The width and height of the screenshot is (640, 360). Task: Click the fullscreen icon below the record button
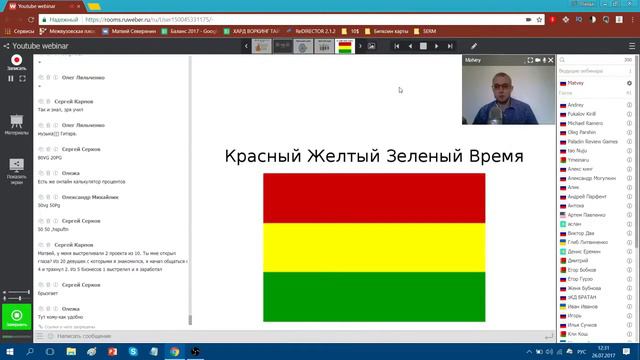pyautogui.click(x=22, y=78)
